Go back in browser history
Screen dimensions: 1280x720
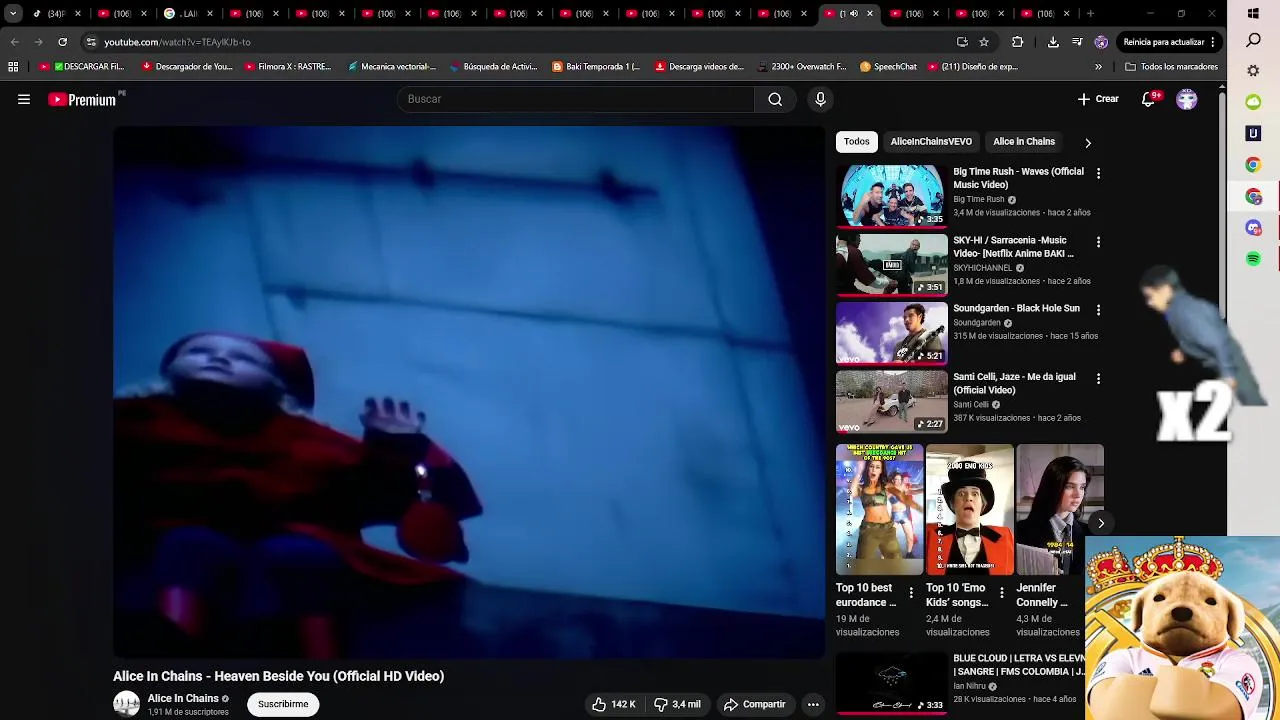(14, 42)
